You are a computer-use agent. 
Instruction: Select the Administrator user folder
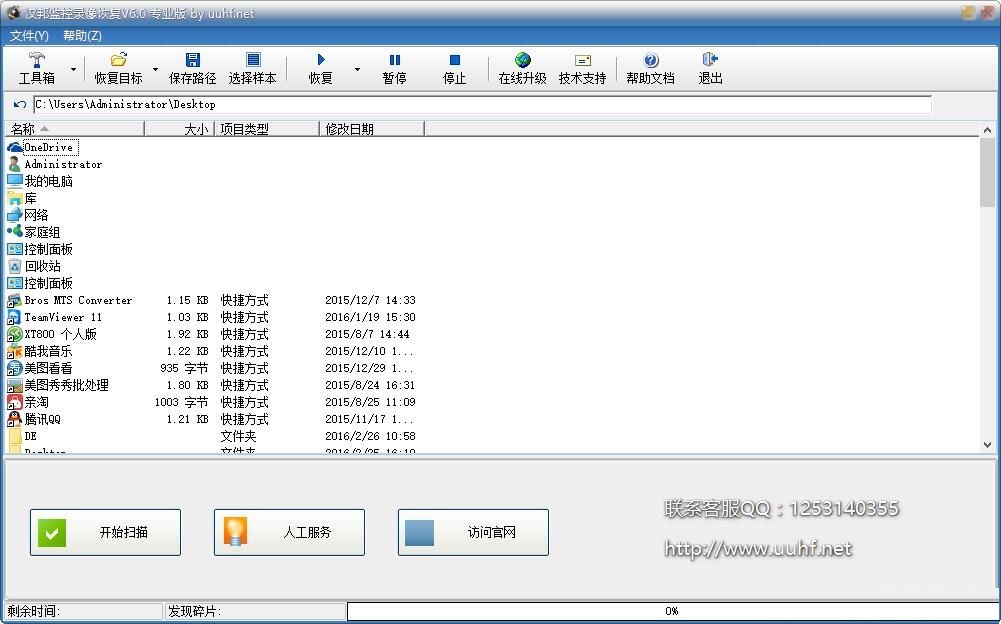click(x=63, y=165)
